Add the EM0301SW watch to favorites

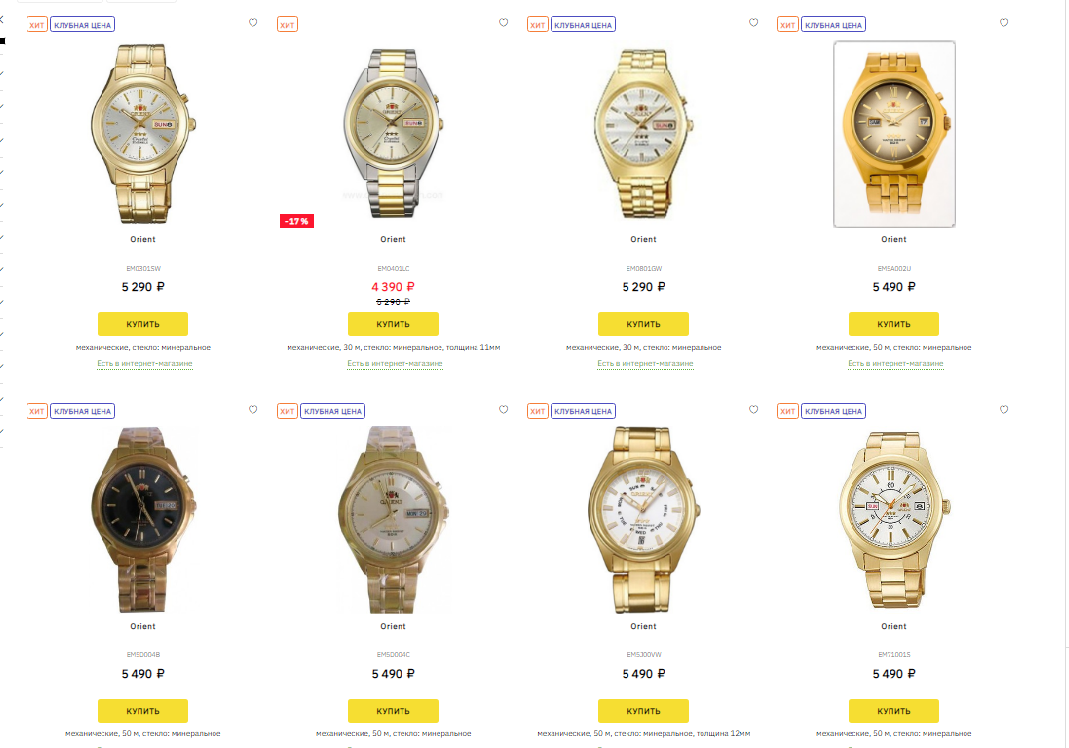tap(253, 23)
